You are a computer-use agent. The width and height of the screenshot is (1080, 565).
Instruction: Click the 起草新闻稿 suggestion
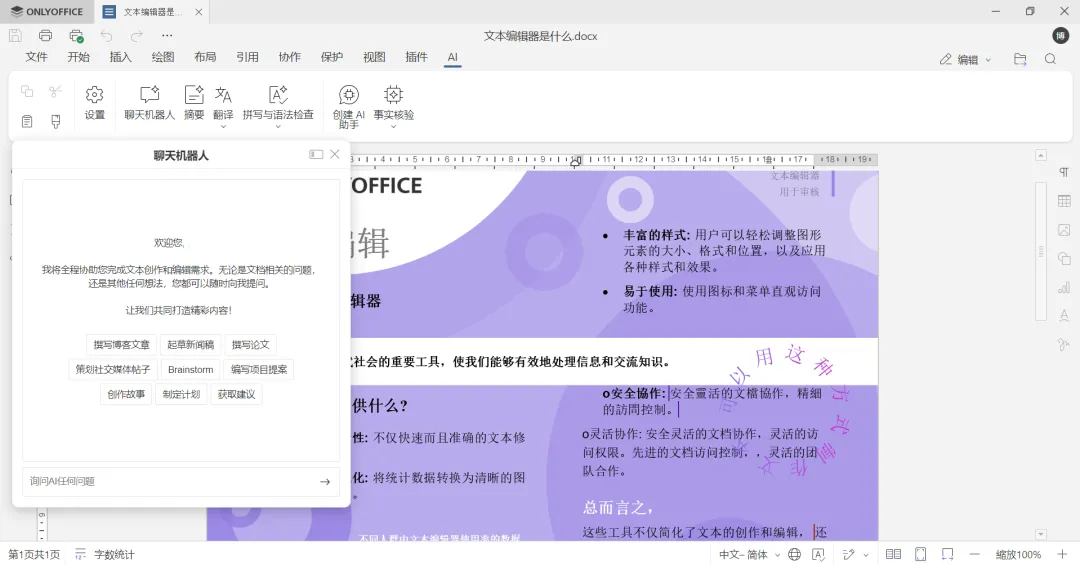coord(191,345)
